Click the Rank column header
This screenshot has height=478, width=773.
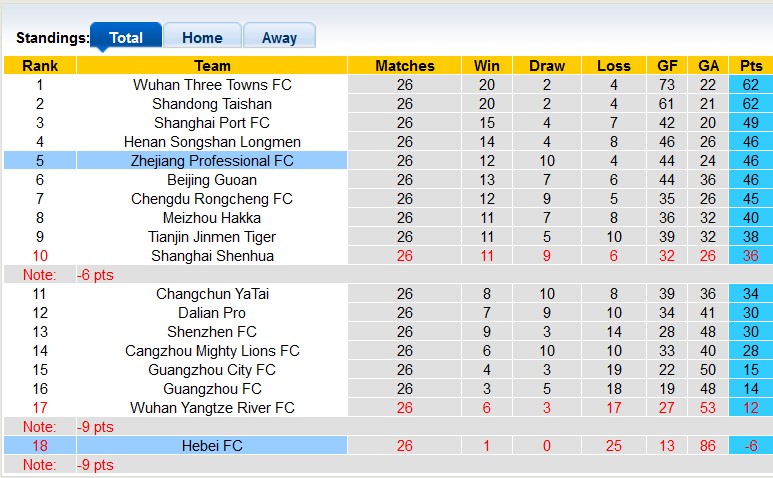point(40,66)
